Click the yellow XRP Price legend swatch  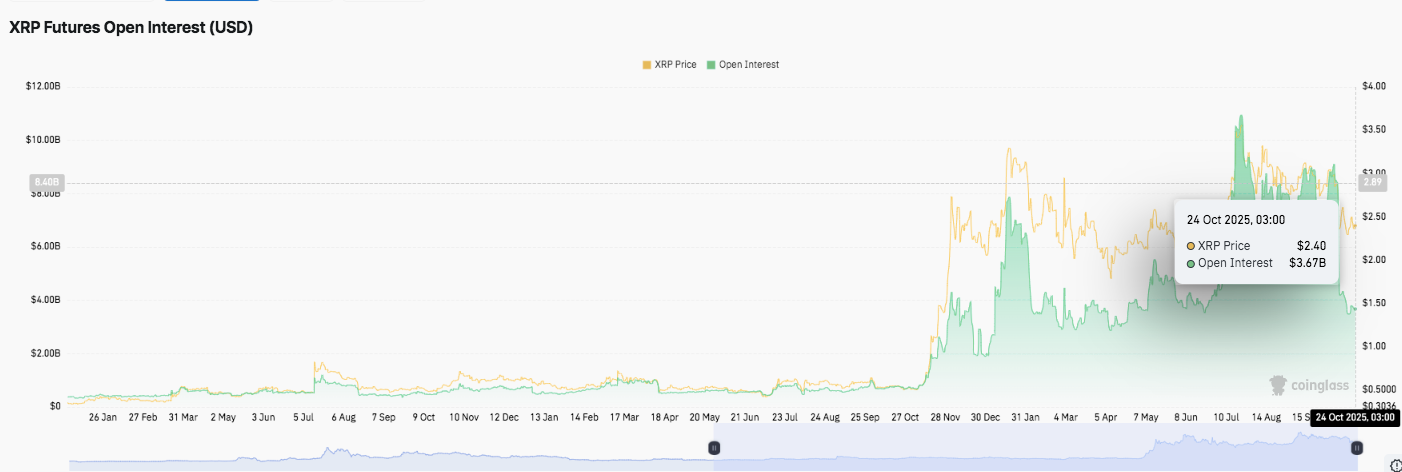pos(646,65)
